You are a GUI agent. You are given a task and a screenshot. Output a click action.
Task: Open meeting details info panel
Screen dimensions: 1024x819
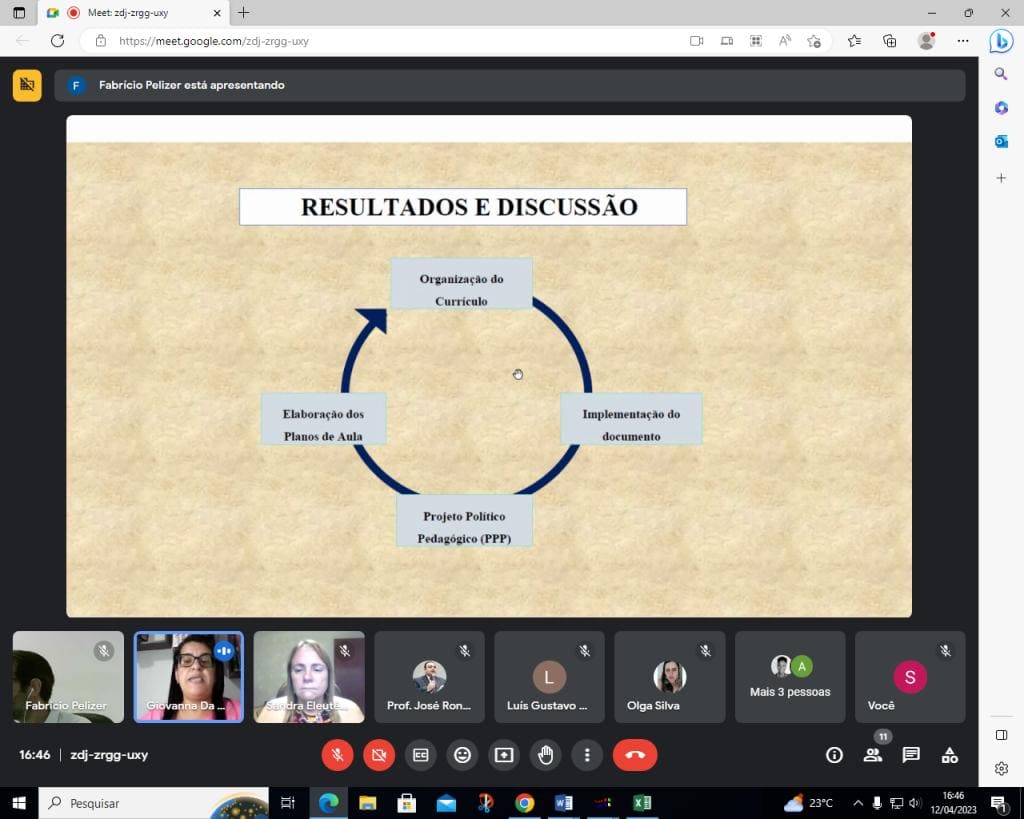[834, 755]
